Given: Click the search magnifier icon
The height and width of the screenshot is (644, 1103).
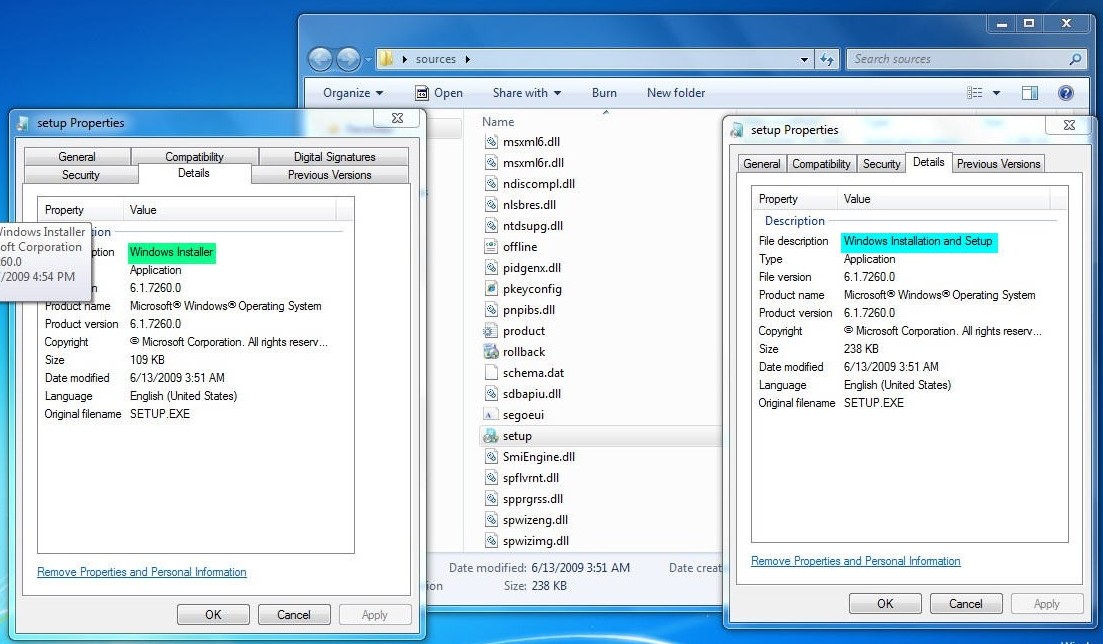Looking at the screenshot, I should coord(1075,60).
